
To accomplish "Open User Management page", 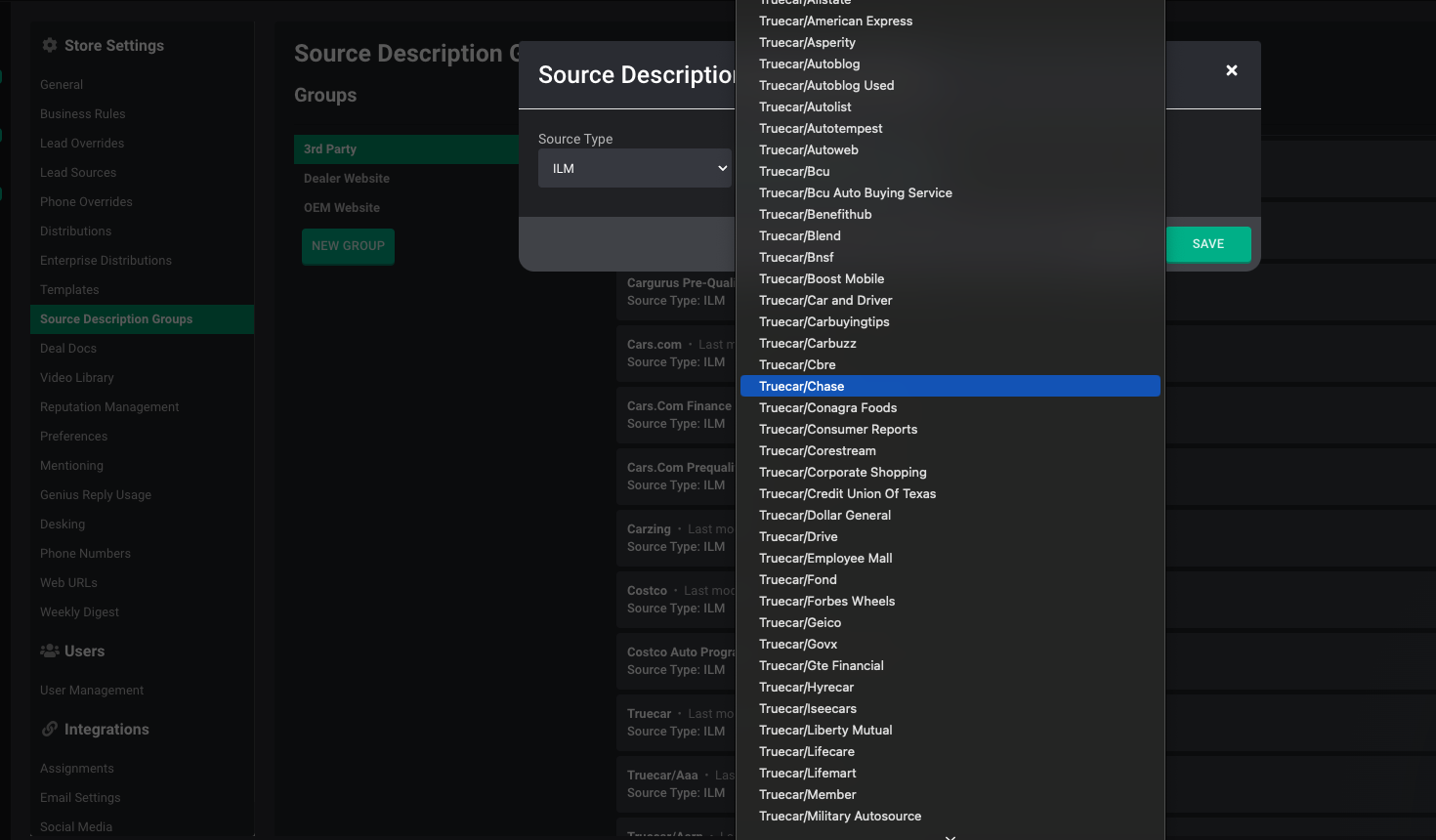I will (x=92, y=691).
